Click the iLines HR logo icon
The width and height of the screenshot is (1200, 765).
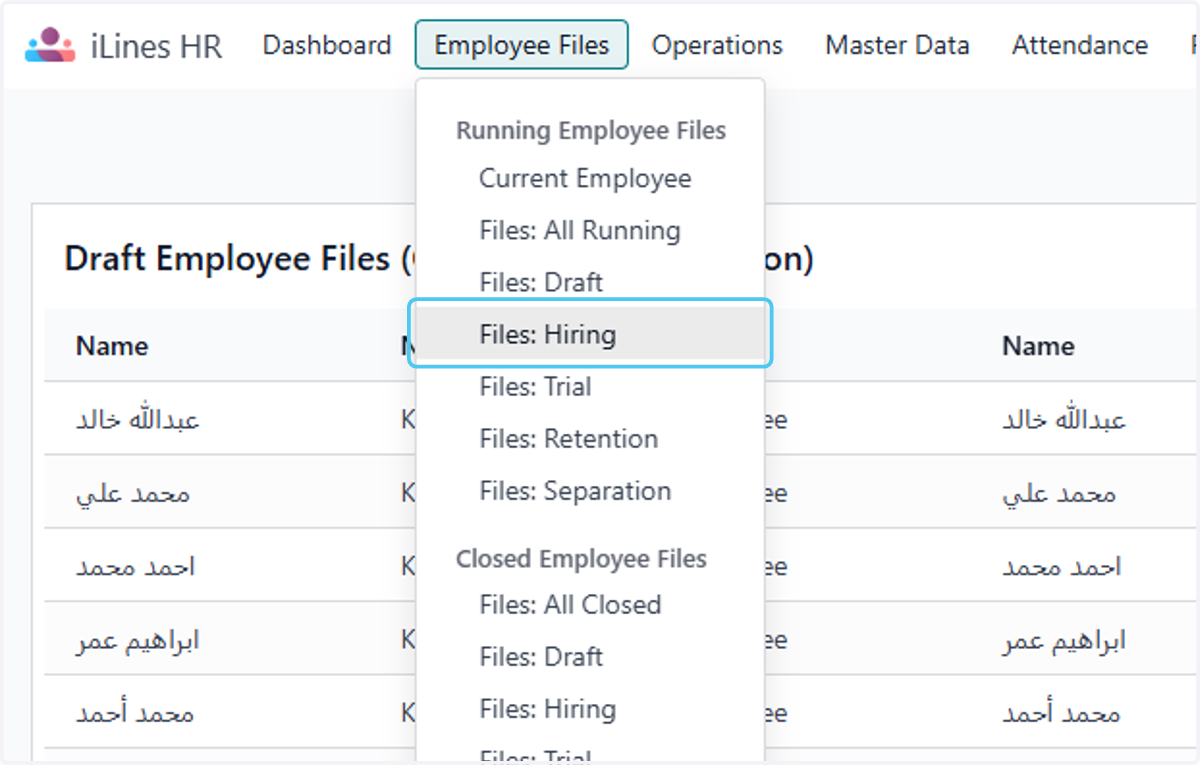51,45
